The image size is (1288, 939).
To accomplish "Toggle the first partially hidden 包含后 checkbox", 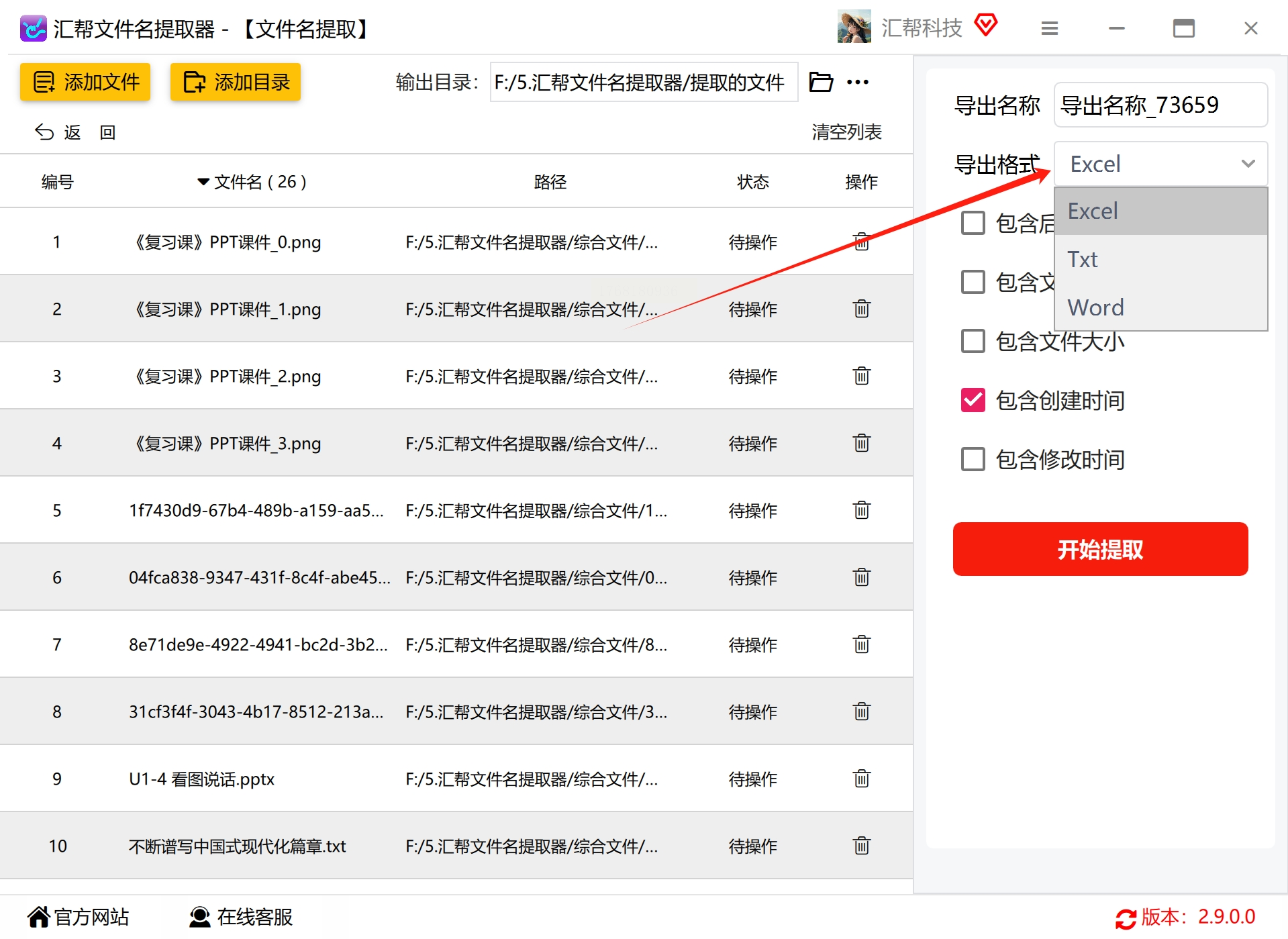I will pyautogui.click(x=973, y=223).
